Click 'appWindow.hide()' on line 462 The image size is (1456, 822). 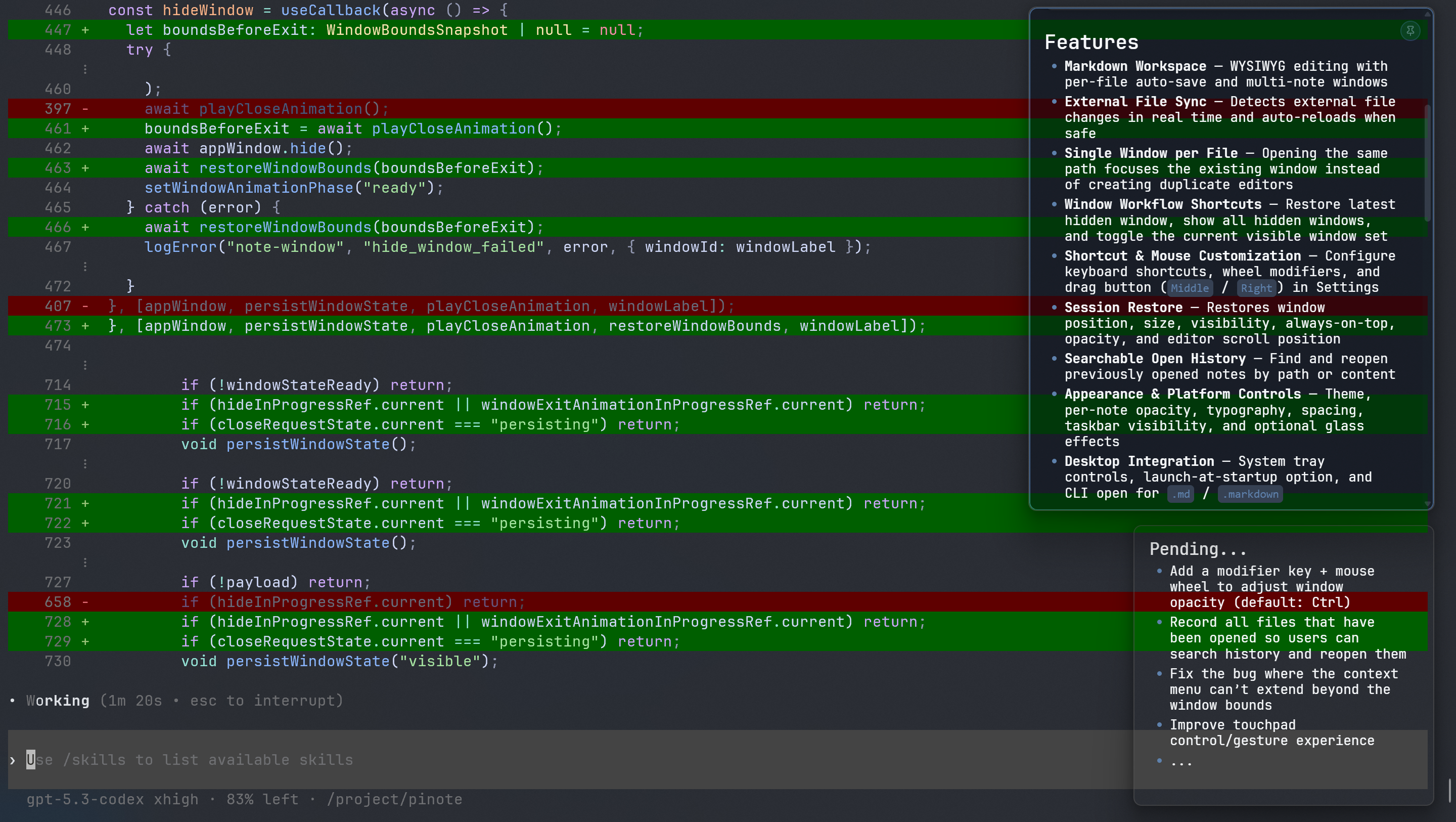[x=271, y=148]
